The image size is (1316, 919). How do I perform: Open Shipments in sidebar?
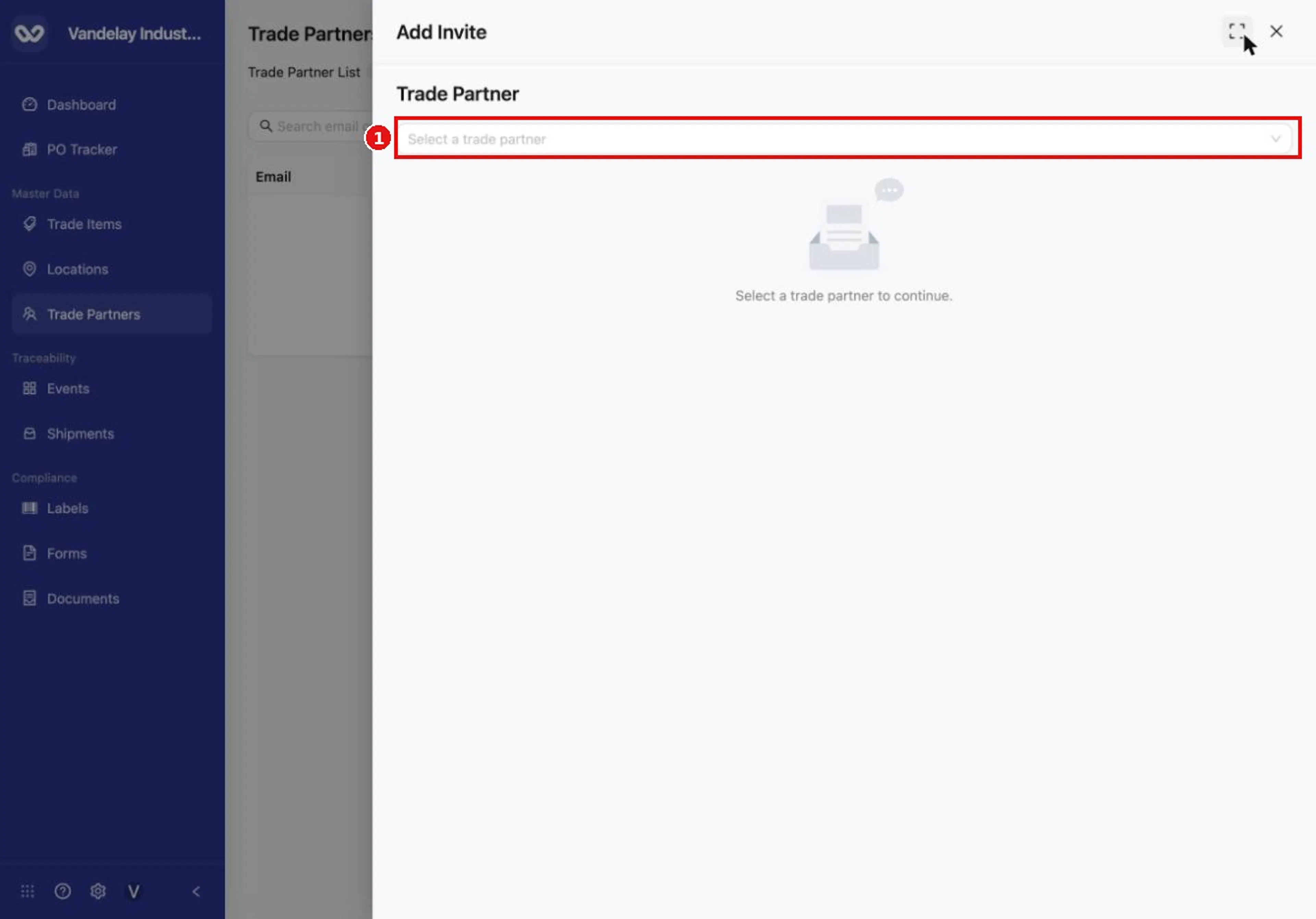[x=112, y=434]
